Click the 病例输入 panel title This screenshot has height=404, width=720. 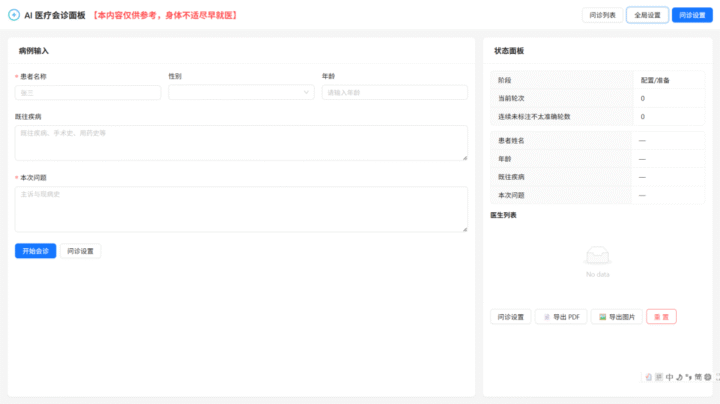[x=34, y=50]
